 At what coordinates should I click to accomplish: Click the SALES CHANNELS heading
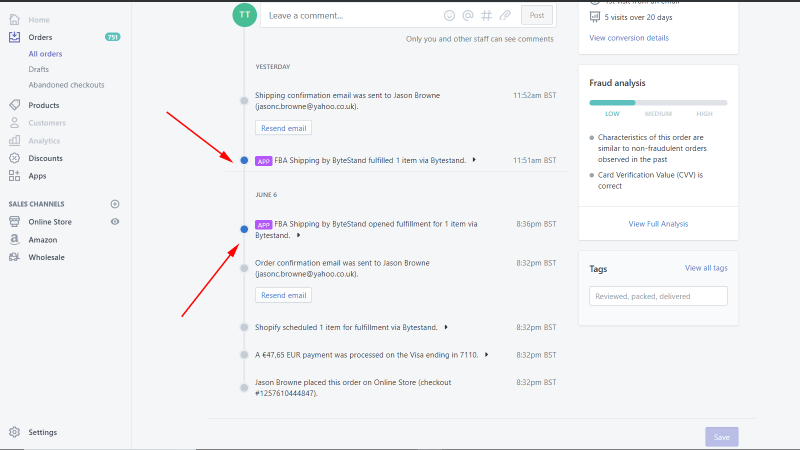(36, 204)
